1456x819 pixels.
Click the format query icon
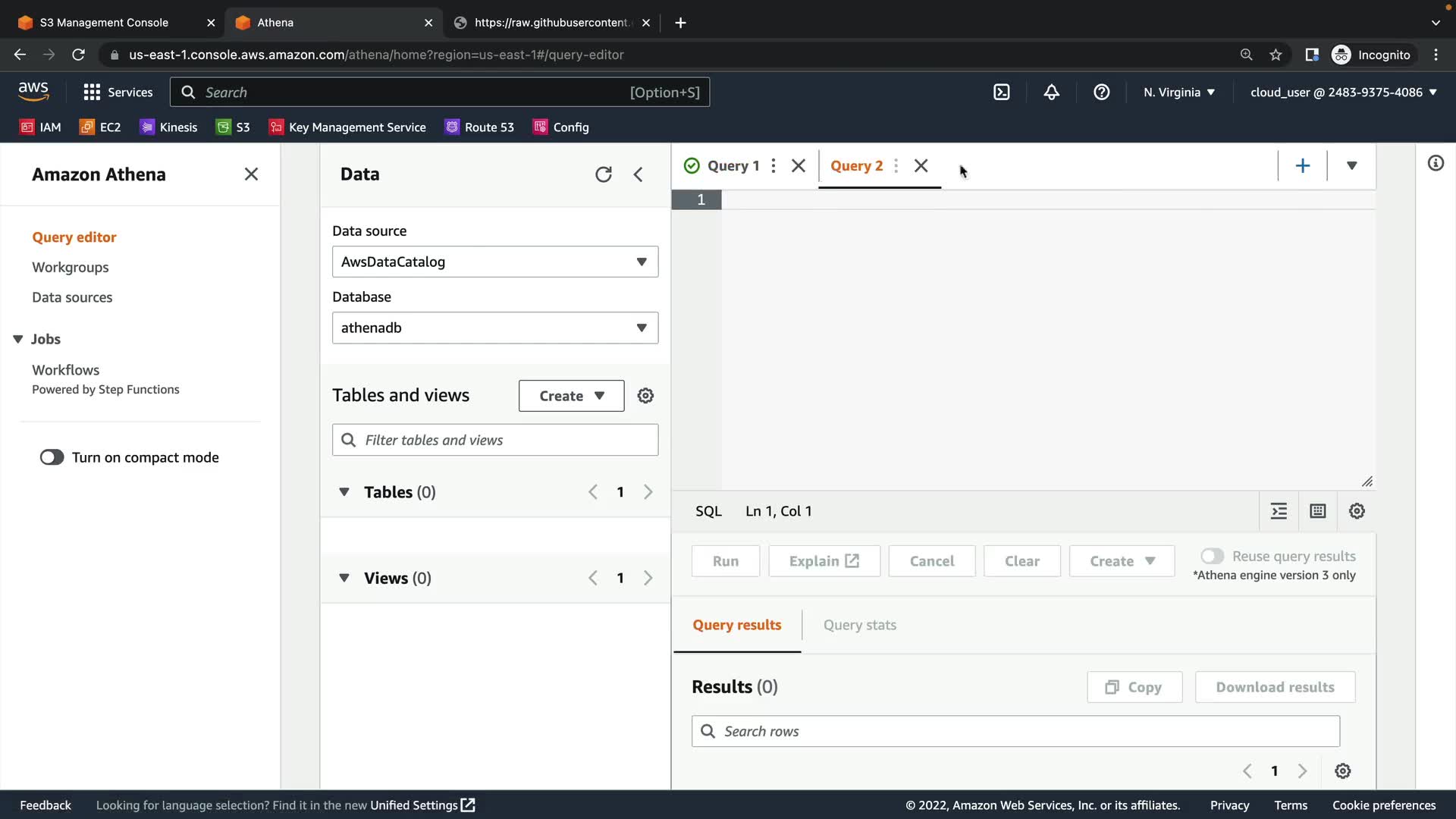click(1279, 511)
